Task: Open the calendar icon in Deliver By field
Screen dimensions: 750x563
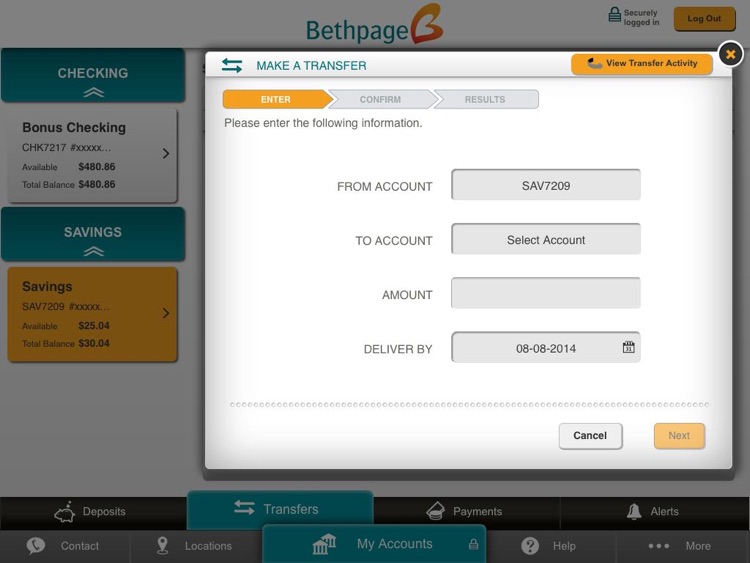Action: tap(629, 347)
